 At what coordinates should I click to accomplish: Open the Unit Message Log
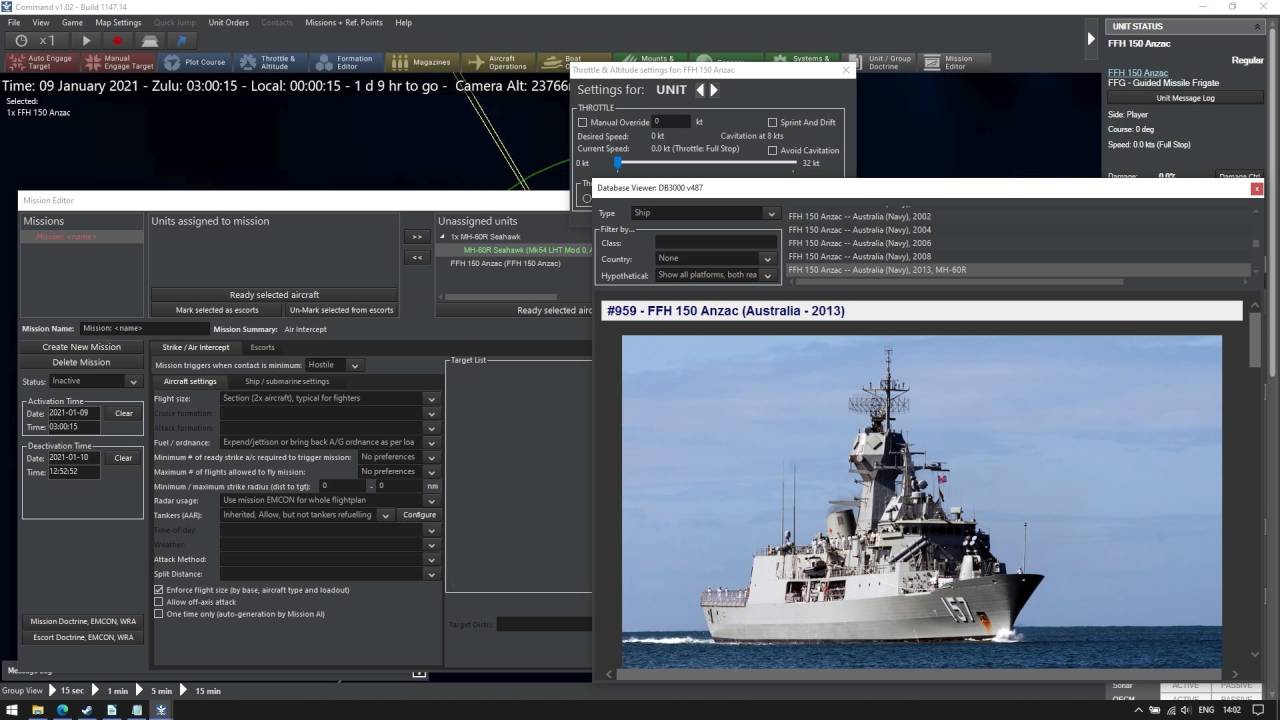point(1185,98)
